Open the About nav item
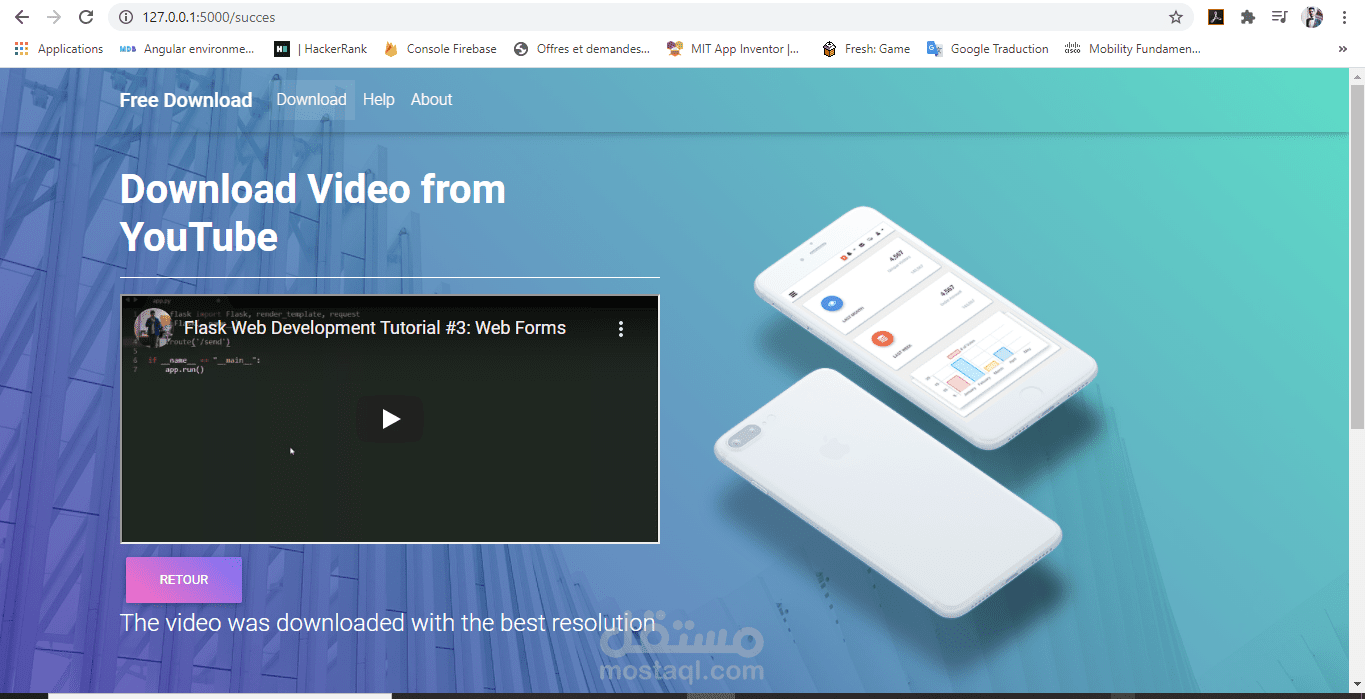 pos(432,100)
